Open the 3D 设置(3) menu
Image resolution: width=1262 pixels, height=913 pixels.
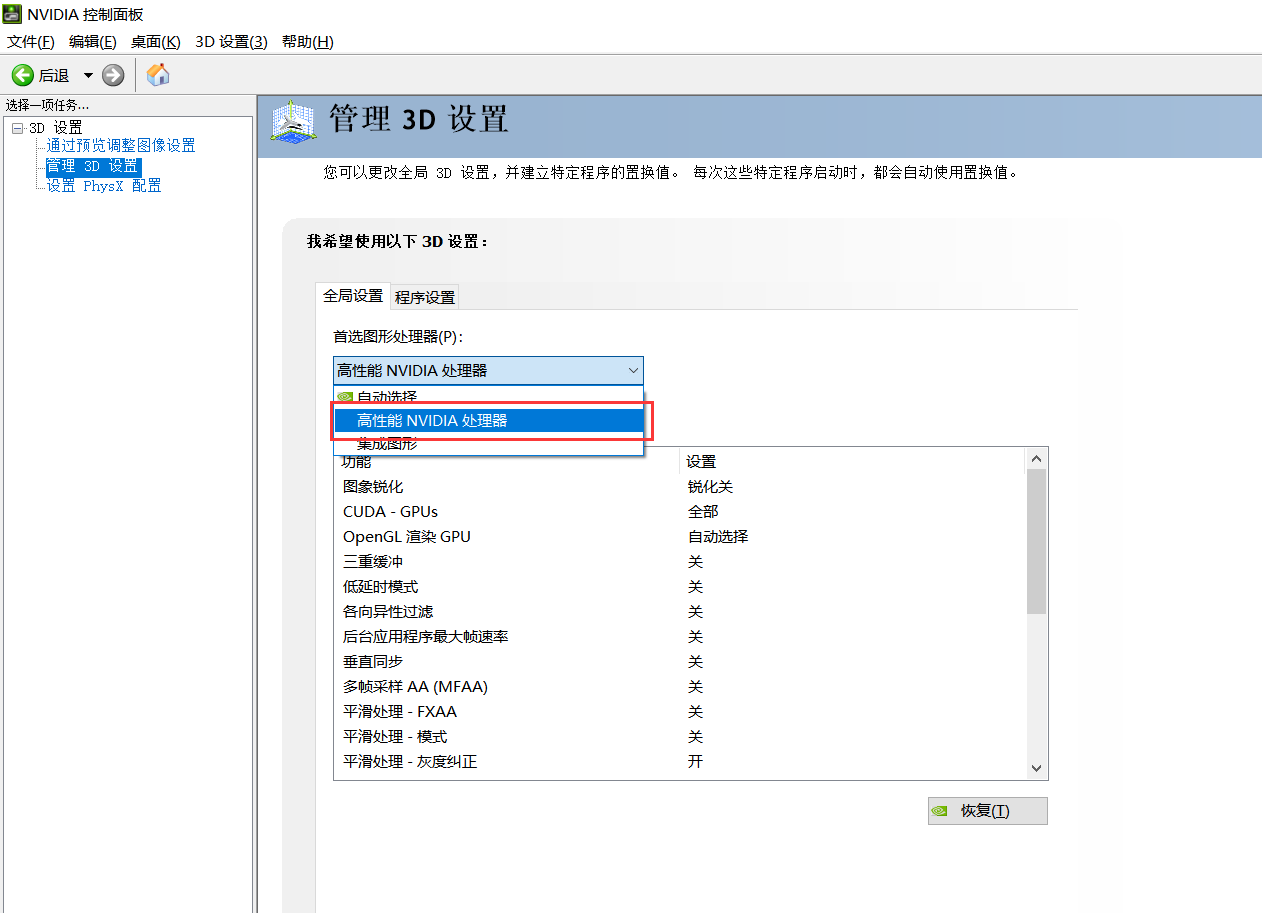(x=231, y=41)
